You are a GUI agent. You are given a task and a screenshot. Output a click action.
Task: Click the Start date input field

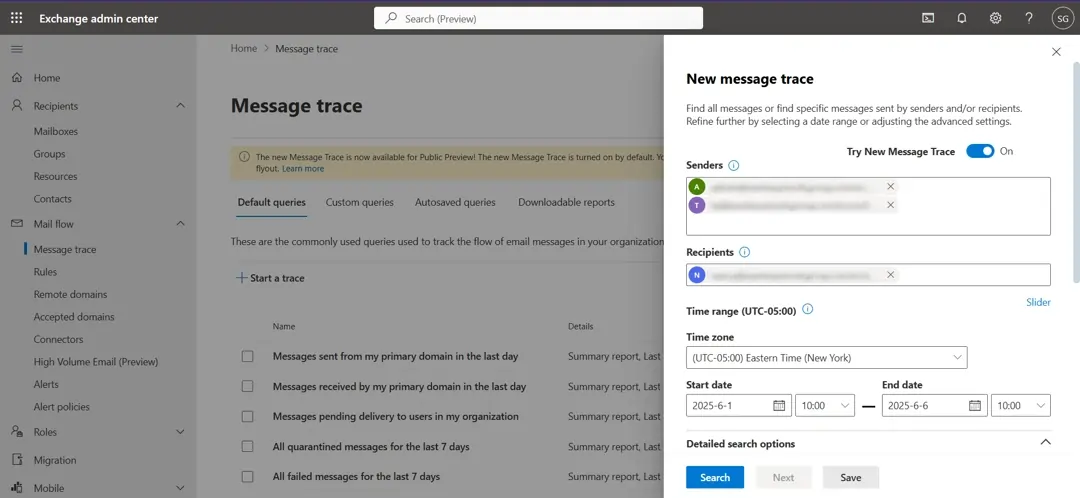coord(738,405)
